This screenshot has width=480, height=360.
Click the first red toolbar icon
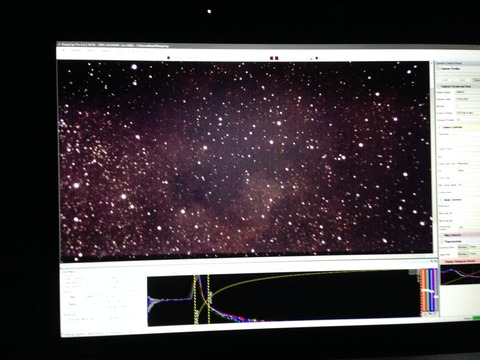click(272, 58)
